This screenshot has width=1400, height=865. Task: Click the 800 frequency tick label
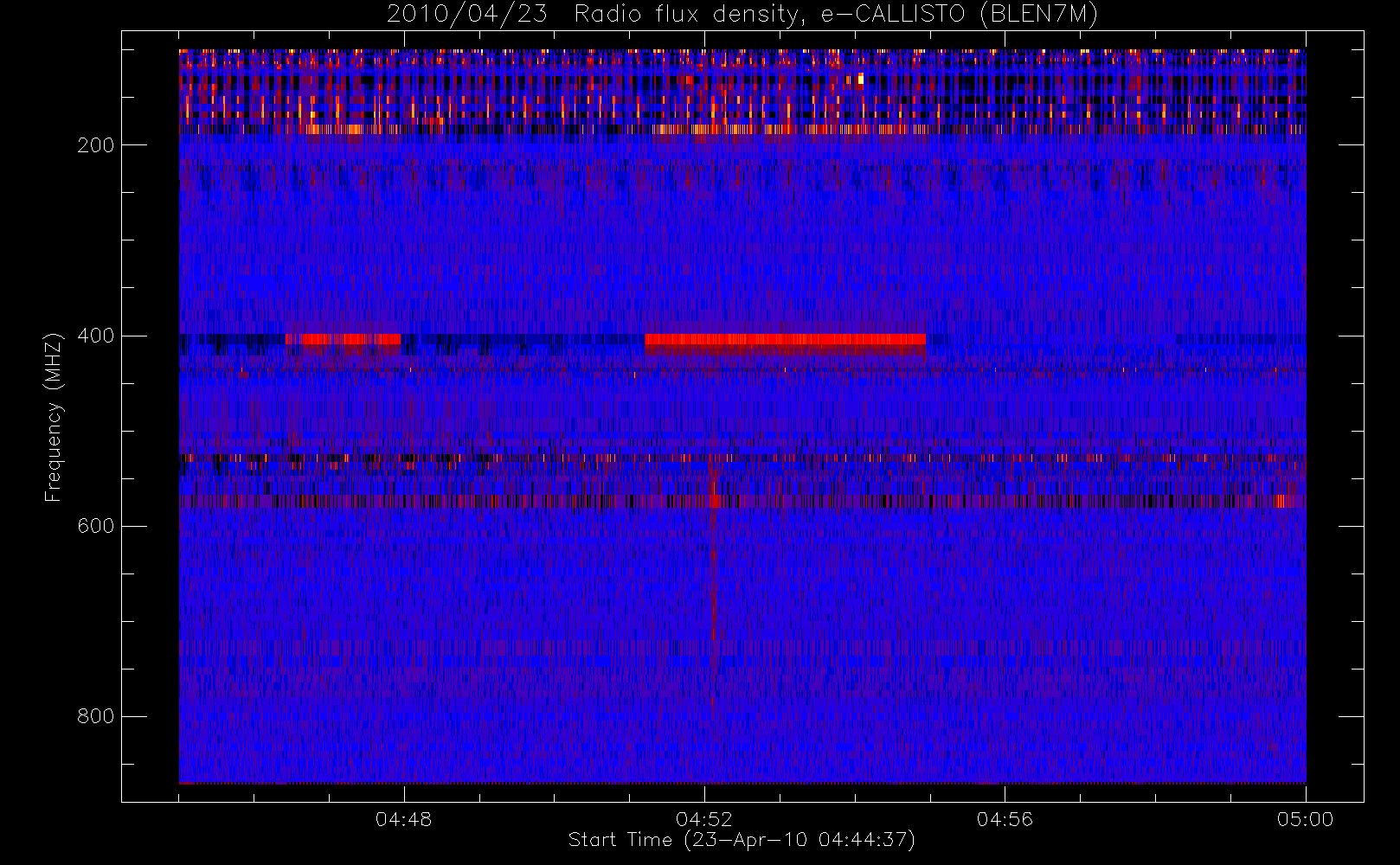coord(95,716)
